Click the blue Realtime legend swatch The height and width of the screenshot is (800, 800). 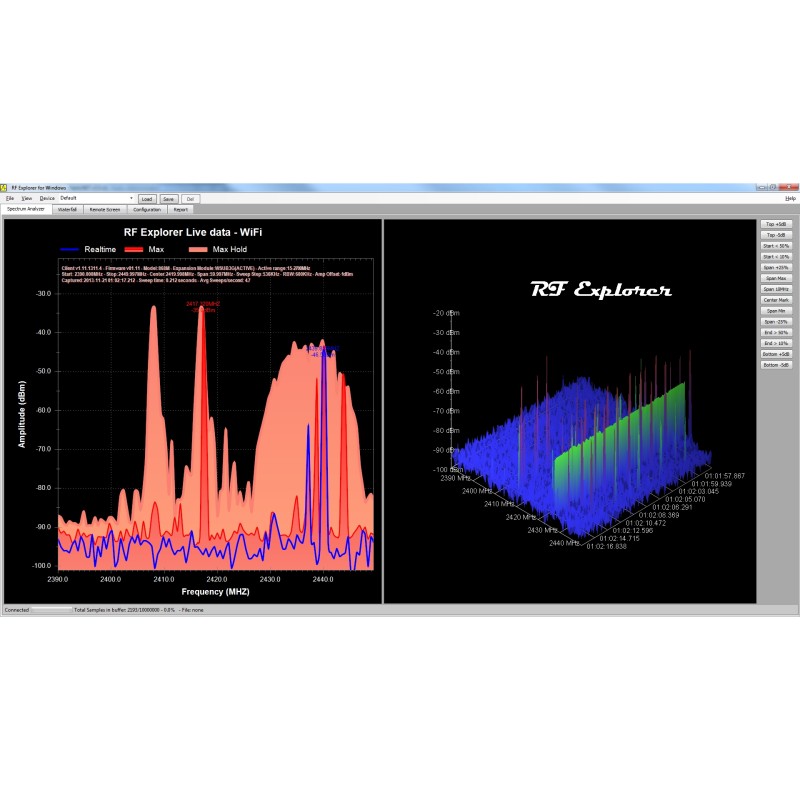[x=69, y=249]
